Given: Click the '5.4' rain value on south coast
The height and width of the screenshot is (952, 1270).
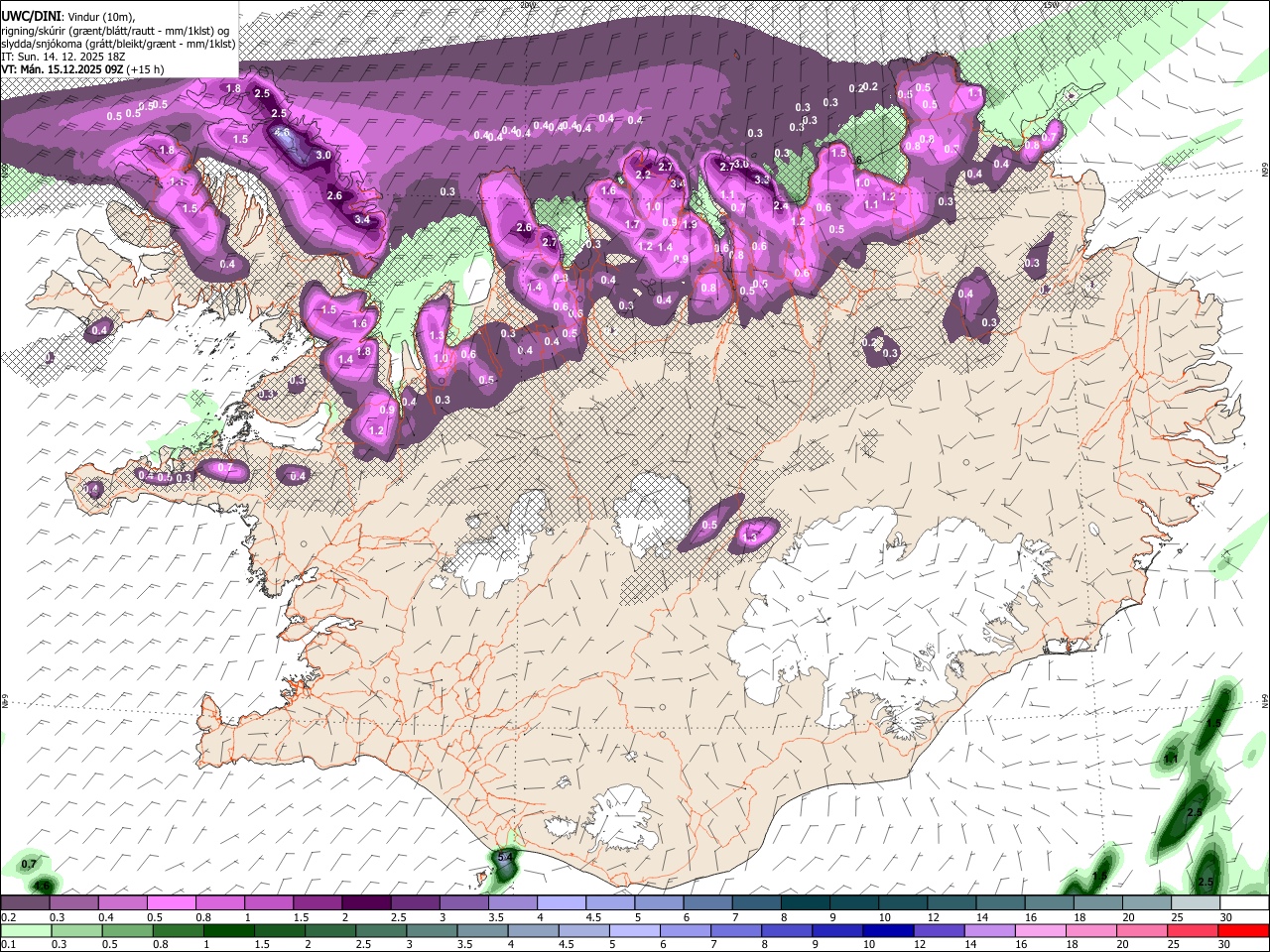Looking at the screenshot, I should [504, 857].
